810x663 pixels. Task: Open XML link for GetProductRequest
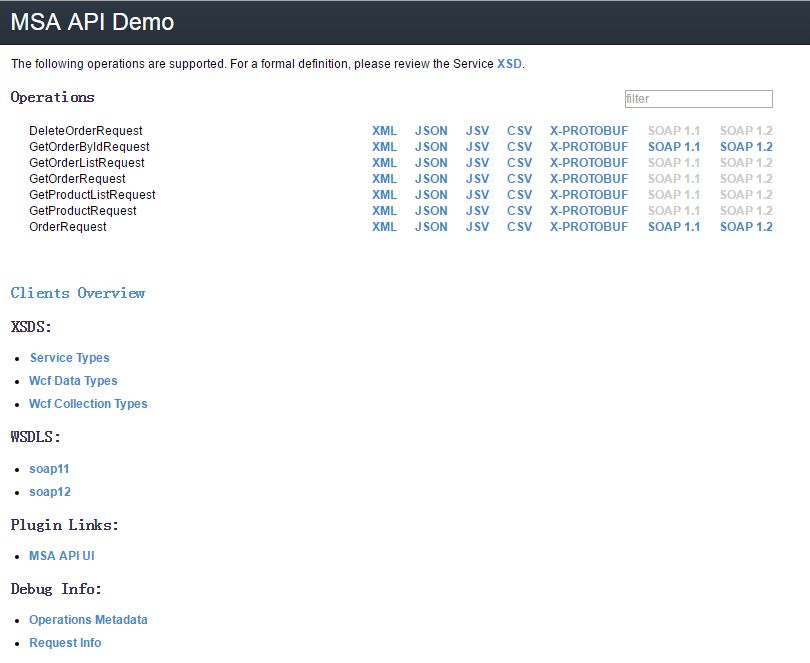coord(384,211)
